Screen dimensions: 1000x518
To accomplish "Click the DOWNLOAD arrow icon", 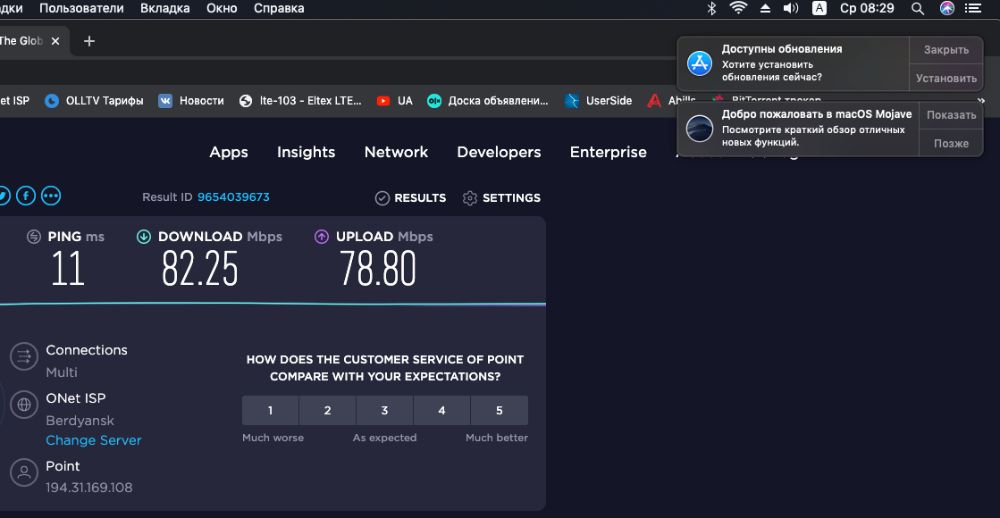I will (x=144, y=237).
